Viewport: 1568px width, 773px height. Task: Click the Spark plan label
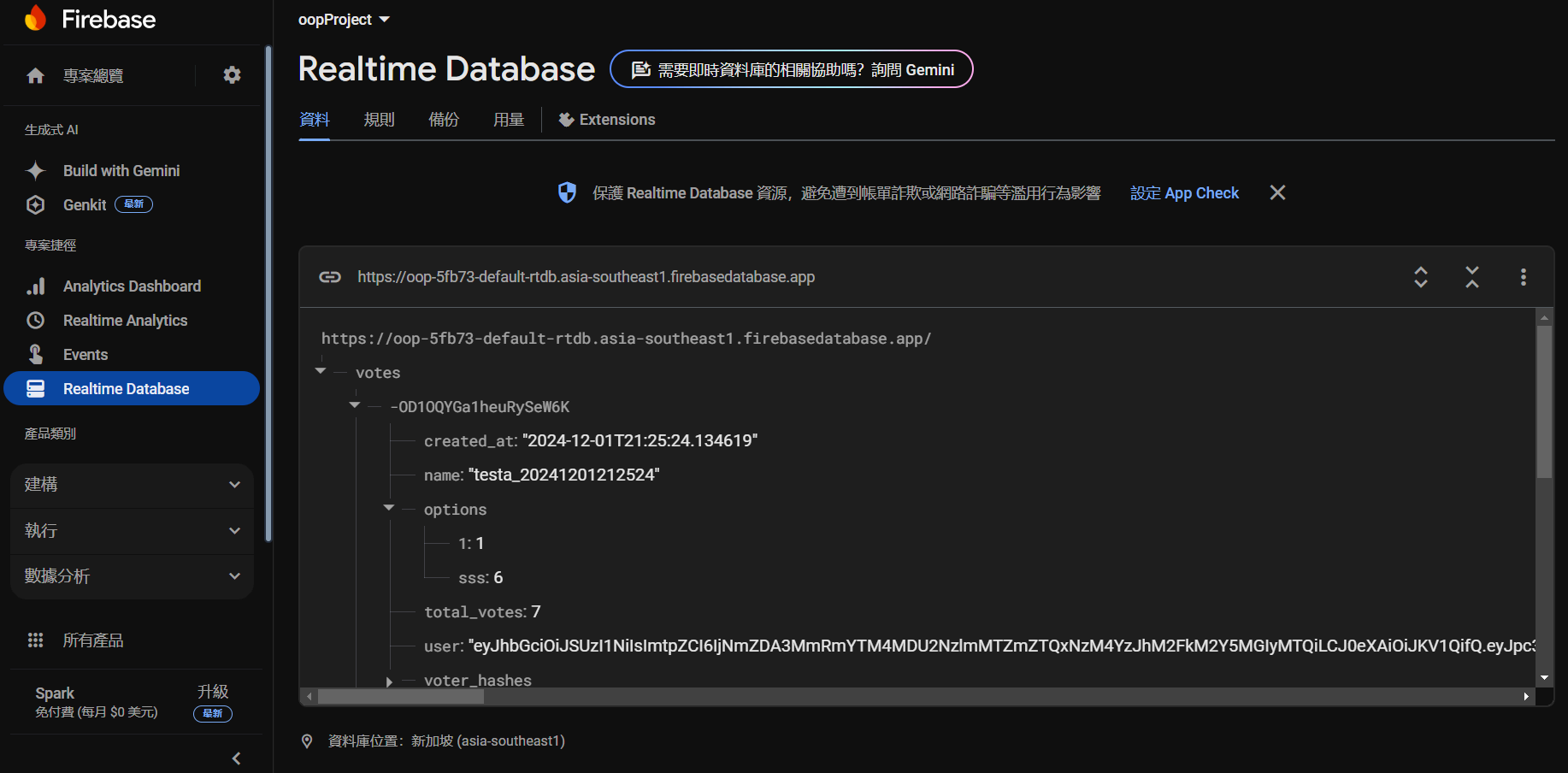click(55, 693)
